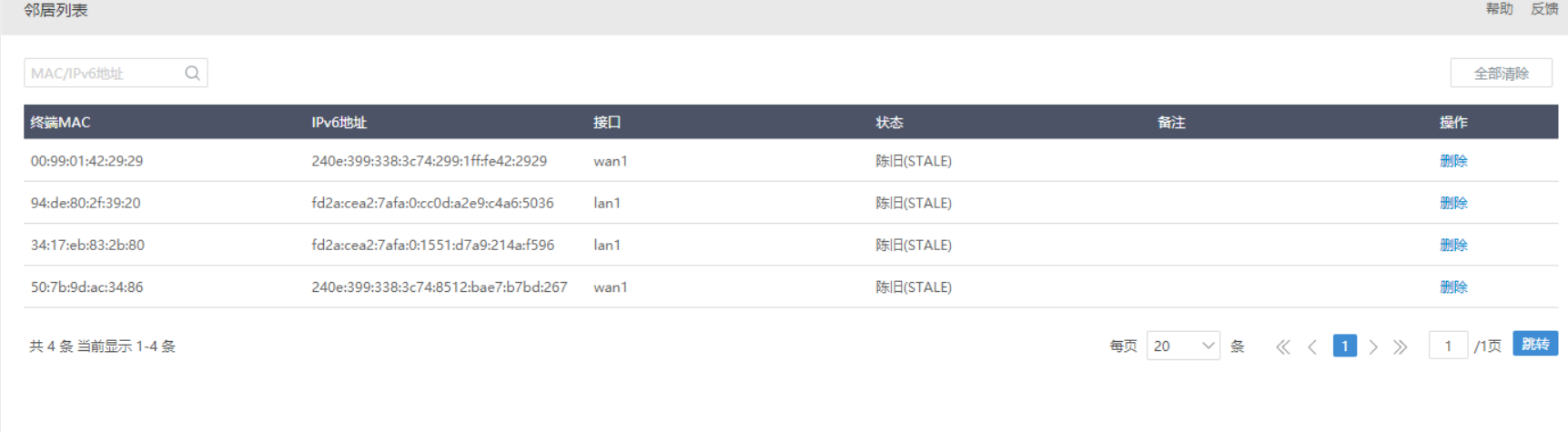The image size is (1568, 432).
Task: Delete the 34:17:eb:83:2b:80 neighbor entry
Action: click(1453, 245)
